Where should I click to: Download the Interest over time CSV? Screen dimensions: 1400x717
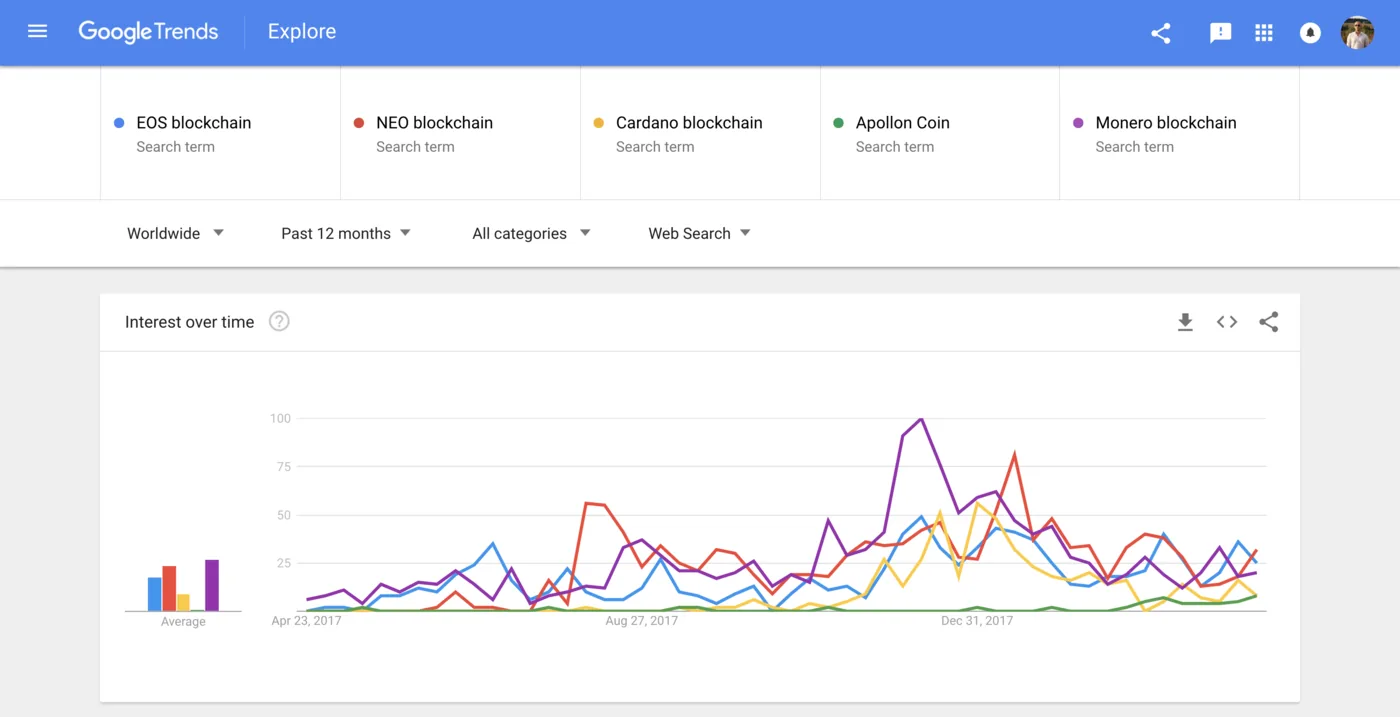tap(1185, 322)
